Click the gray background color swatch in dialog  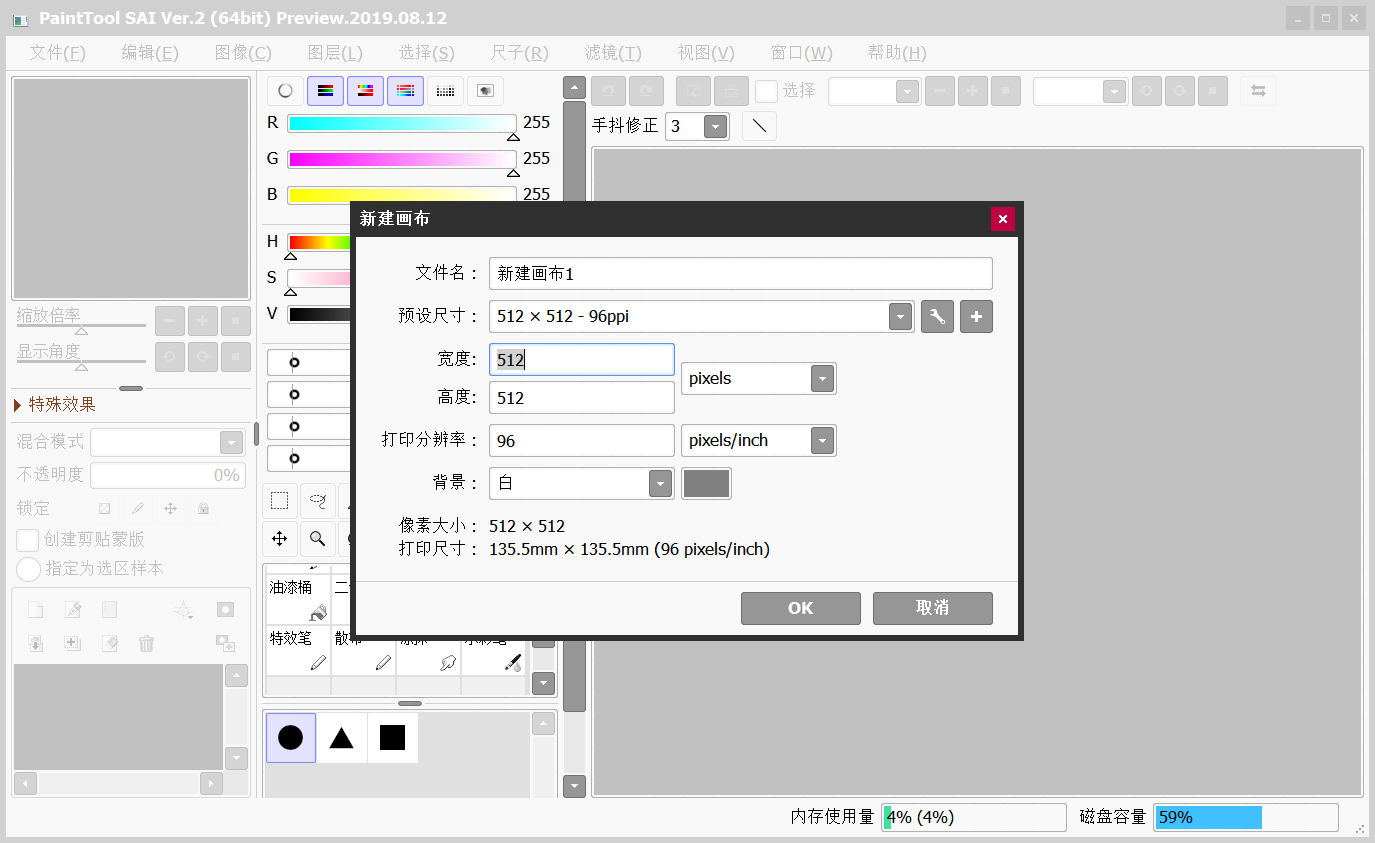706,483
